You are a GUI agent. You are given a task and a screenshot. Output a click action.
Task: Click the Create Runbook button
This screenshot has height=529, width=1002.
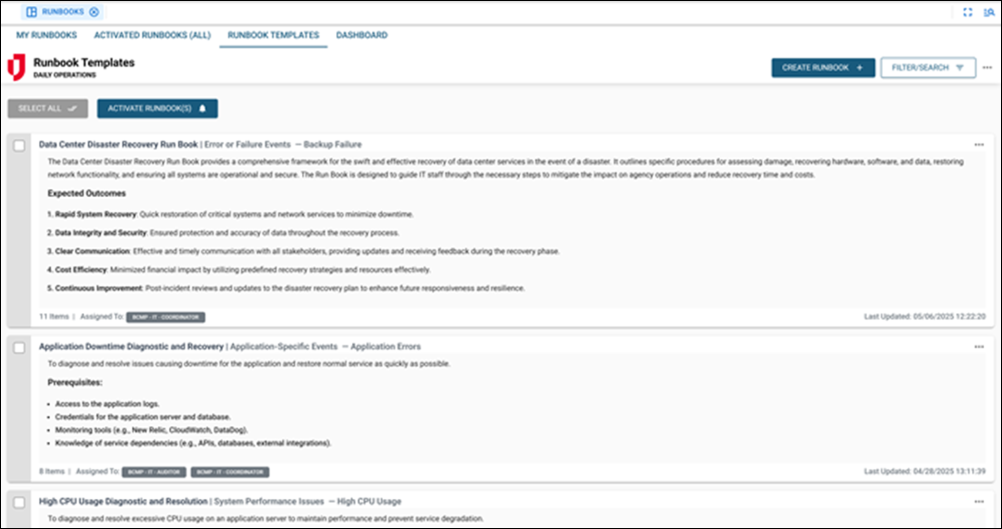[822, 68]
